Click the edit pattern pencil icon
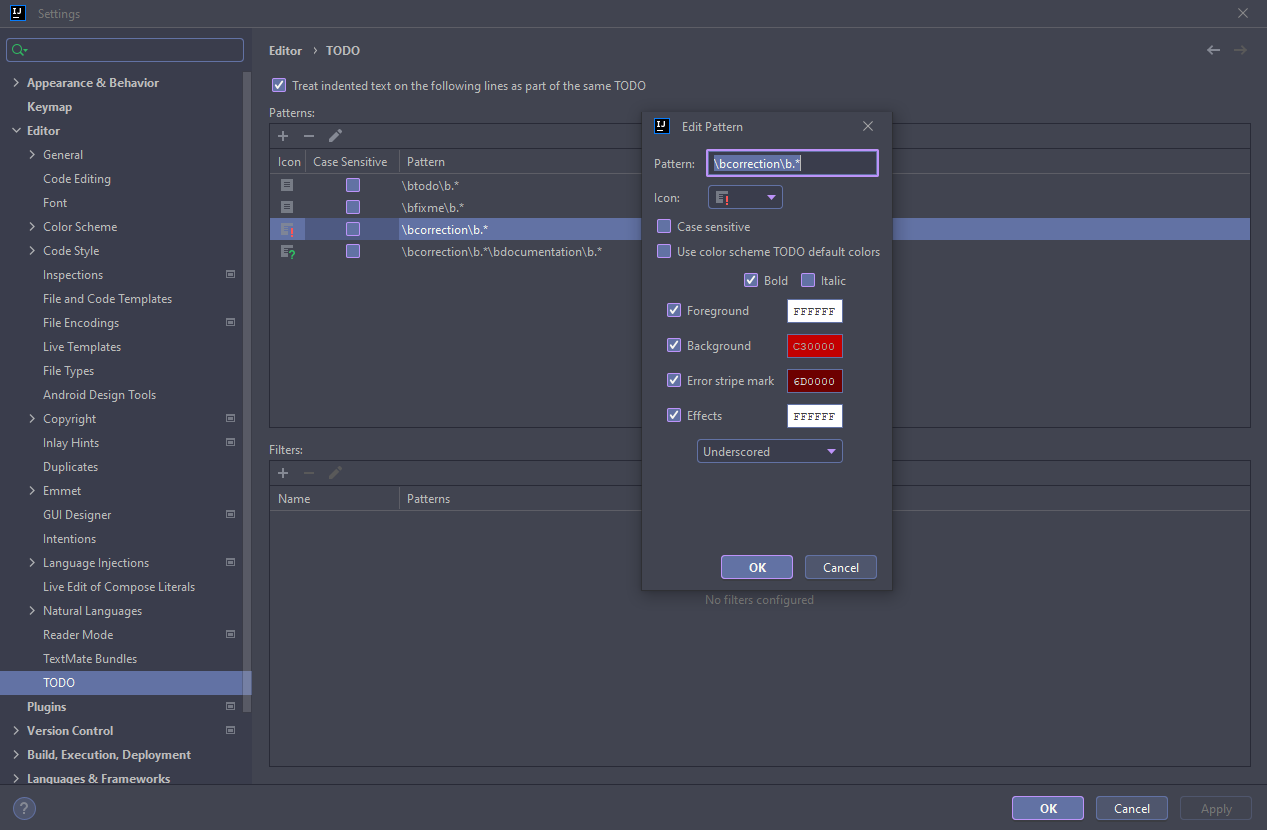 tap(335, 136)
